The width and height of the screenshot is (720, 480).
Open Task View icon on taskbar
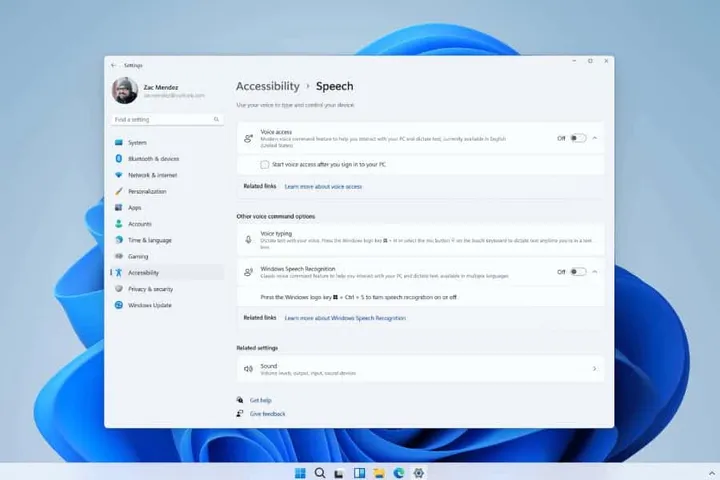tap(339, 474)
